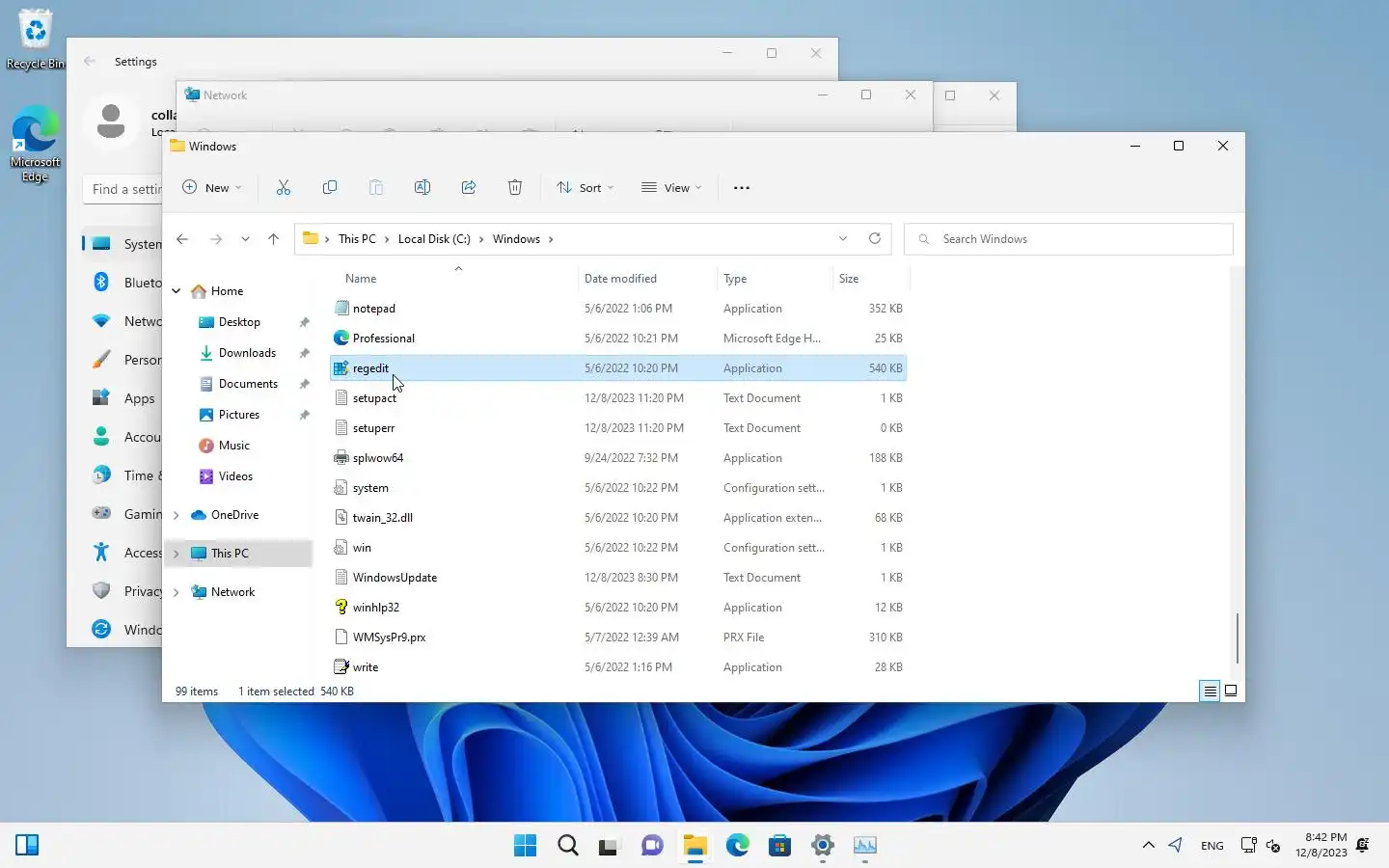1389x868 pixels.
Task: Click the Delete trash icon in toolbar
Action: click(x=515, y=188)
